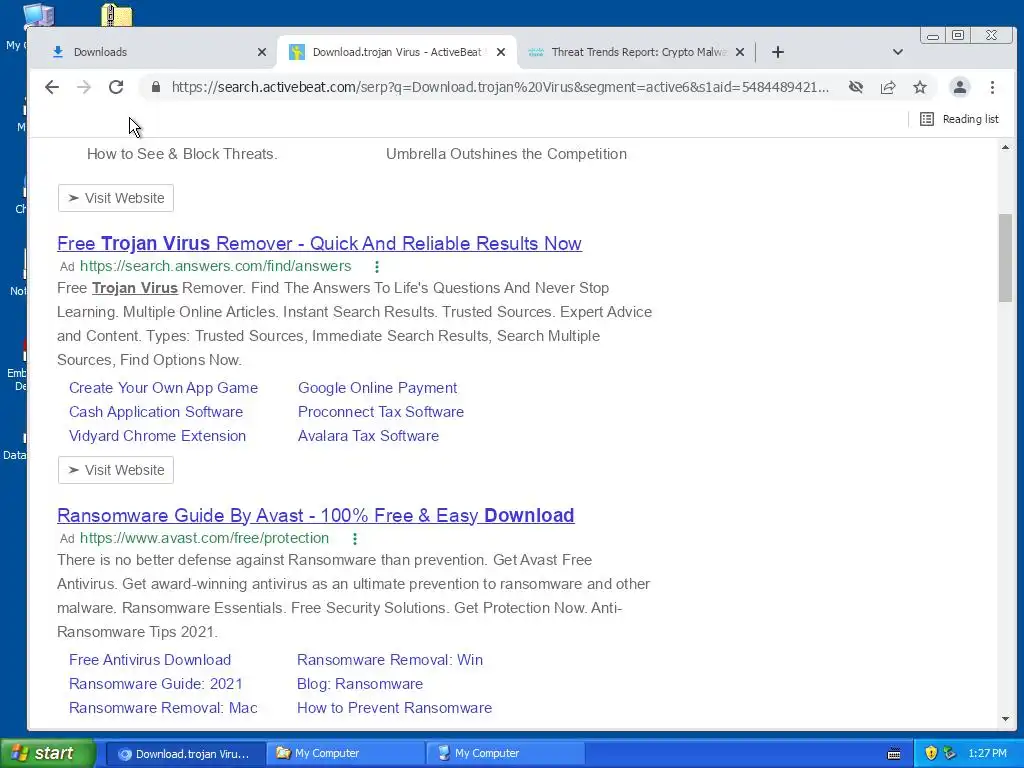This screenshot has width=1024, height=768.
Task: Open Free Antivirus Download link
Action: (150, 660)
